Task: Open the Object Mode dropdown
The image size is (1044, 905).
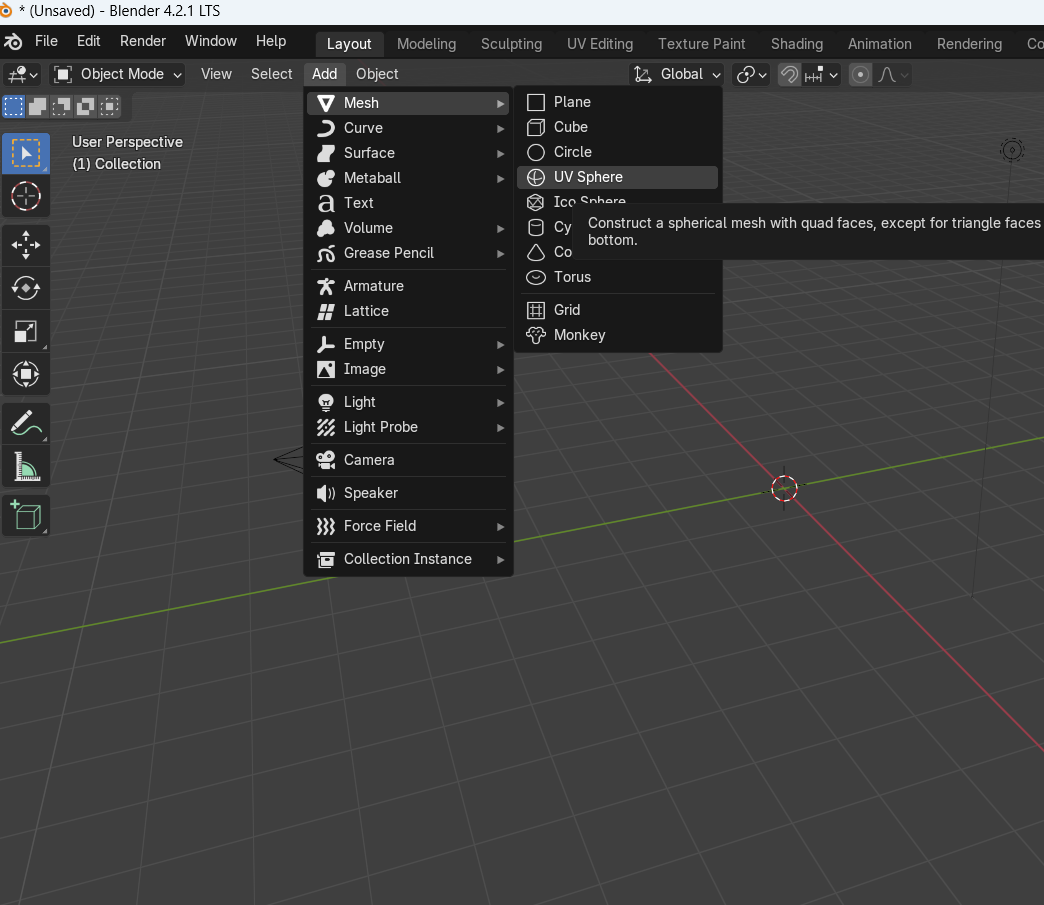Action: [117, 74]
